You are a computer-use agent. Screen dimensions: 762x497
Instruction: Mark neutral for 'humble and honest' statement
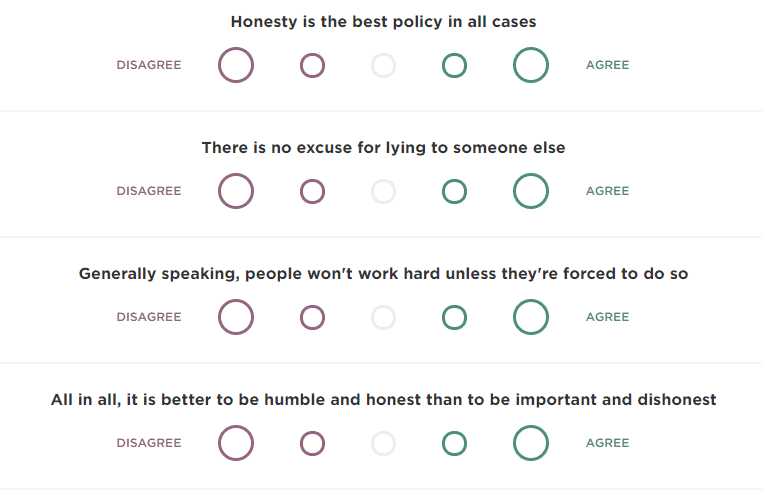pyautogui.click(x=383, y=443)
